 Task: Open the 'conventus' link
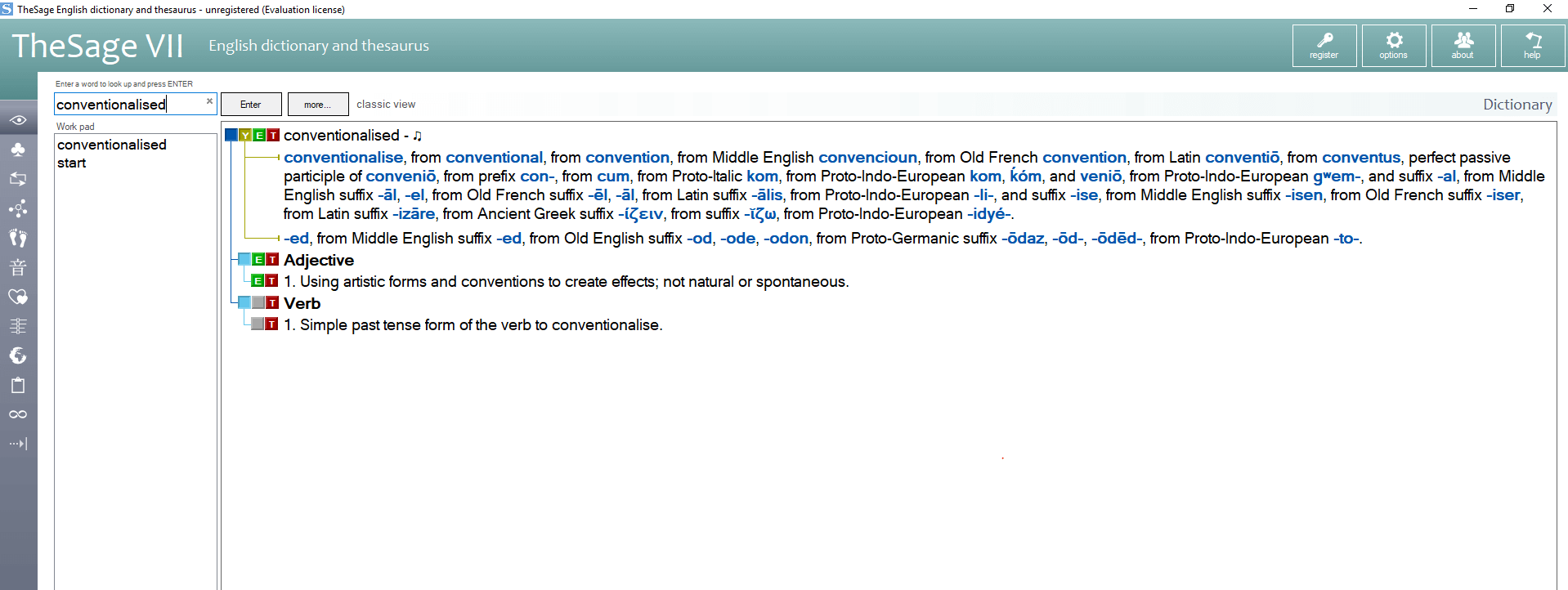tap(1361, 158)
